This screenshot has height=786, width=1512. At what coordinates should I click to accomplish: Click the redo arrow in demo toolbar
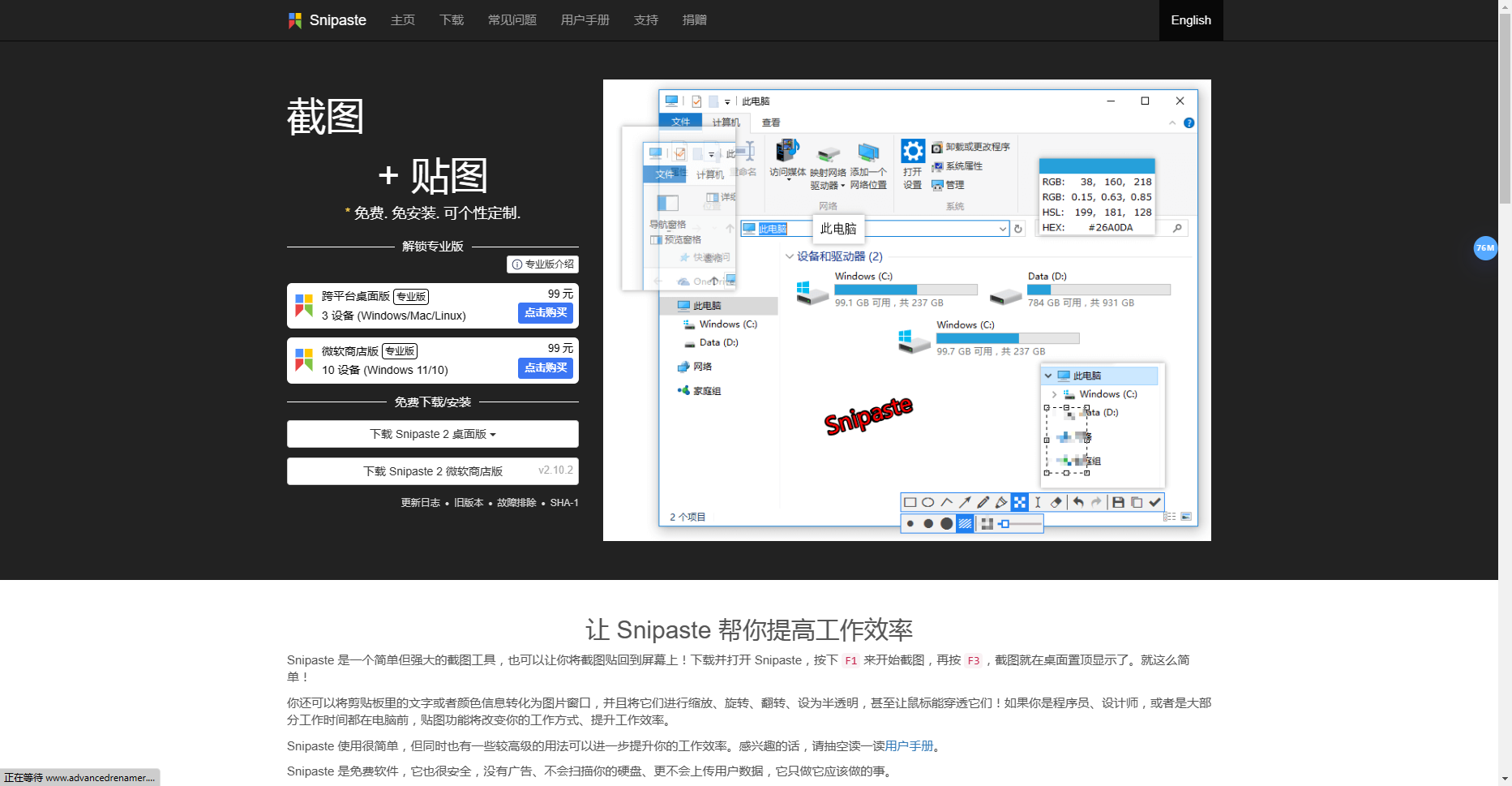pos(1096,503)
